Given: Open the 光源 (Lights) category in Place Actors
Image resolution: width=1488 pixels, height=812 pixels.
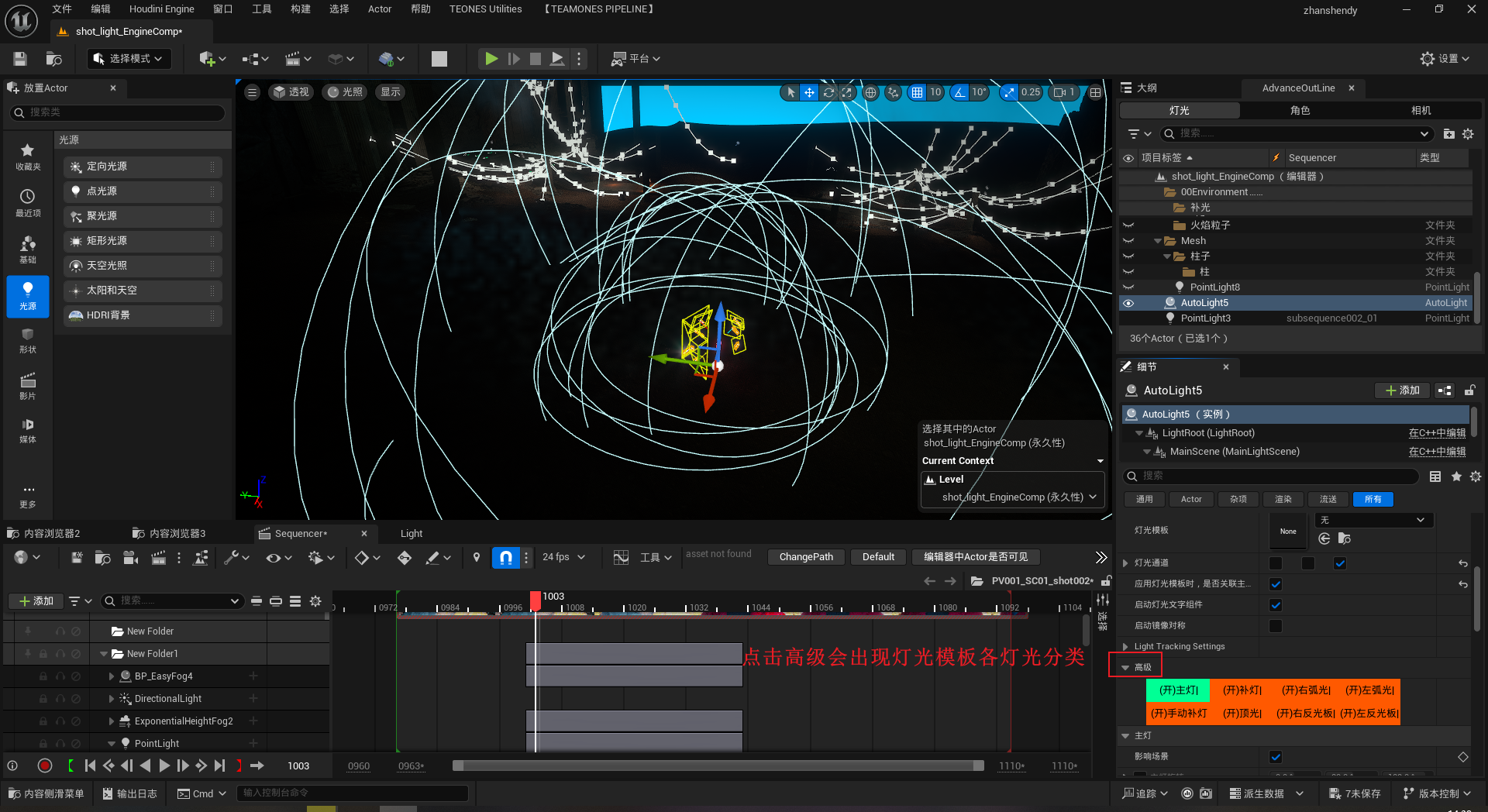Looking at the screenshot, I should [x=28, y=297].
